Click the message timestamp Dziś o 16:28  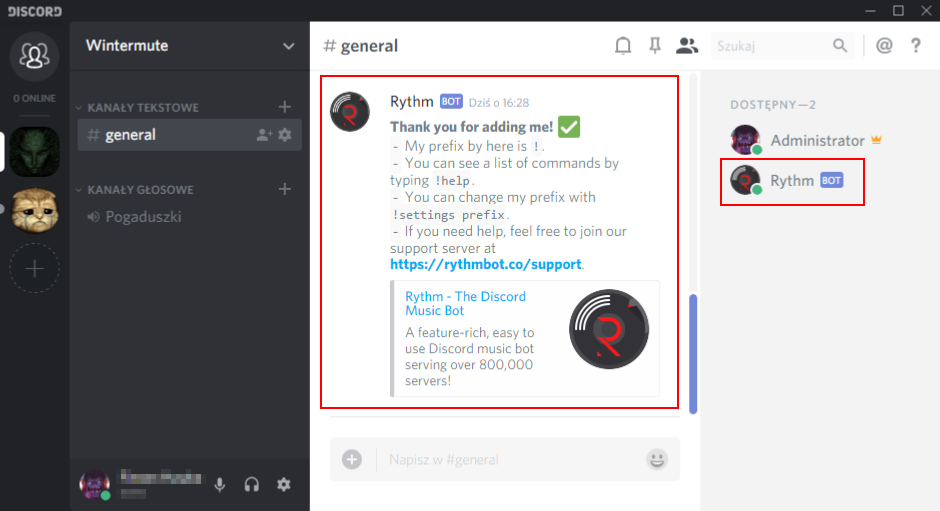click(499, 103)
